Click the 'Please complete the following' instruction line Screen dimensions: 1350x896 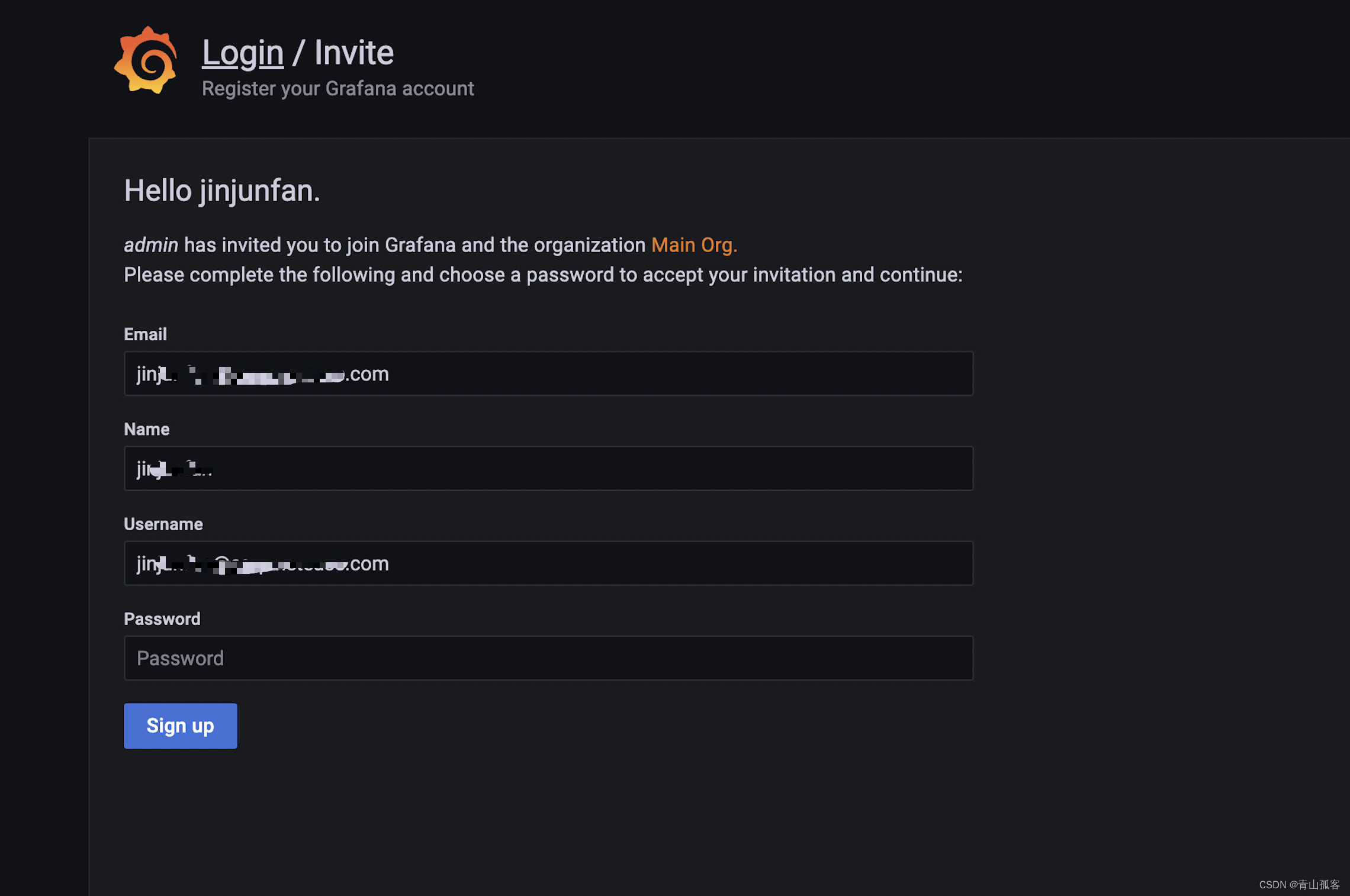point(542,275)
